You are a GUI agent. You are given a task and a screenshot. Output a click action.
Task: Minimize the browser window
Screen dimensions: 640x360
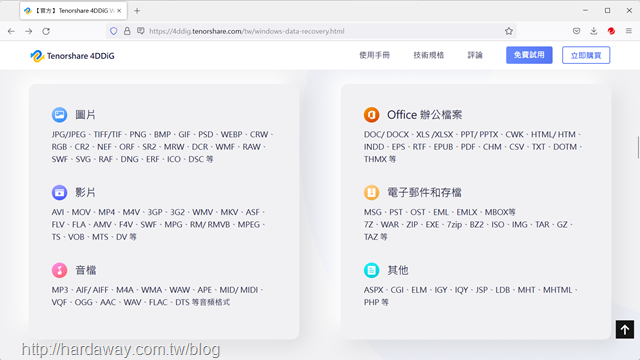tap(585, 11)
